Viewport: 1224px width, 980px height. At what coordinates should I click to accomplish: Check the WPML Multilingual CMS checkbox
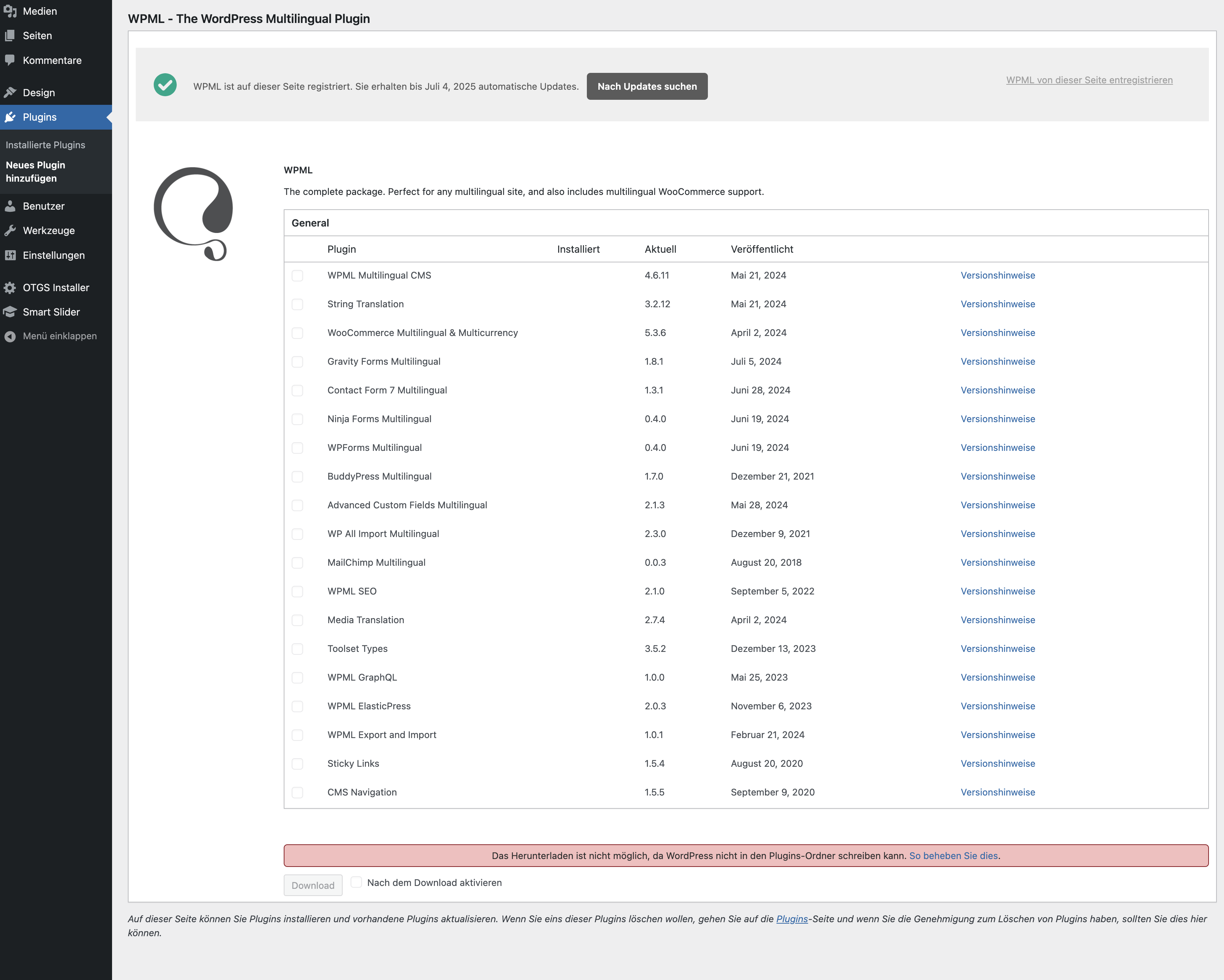[297, 276]
